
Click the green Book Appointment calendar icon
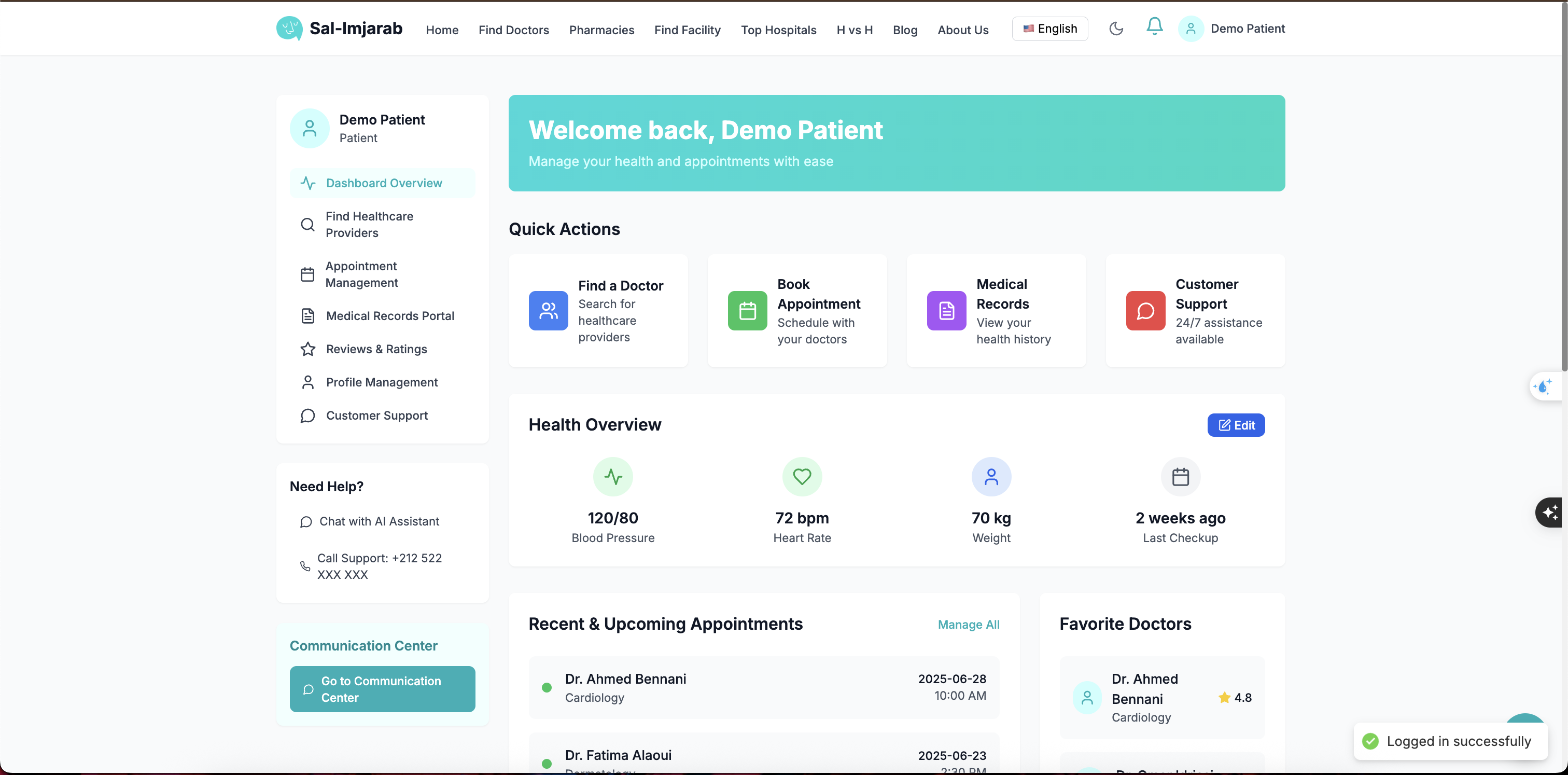(x=747, y=311)
